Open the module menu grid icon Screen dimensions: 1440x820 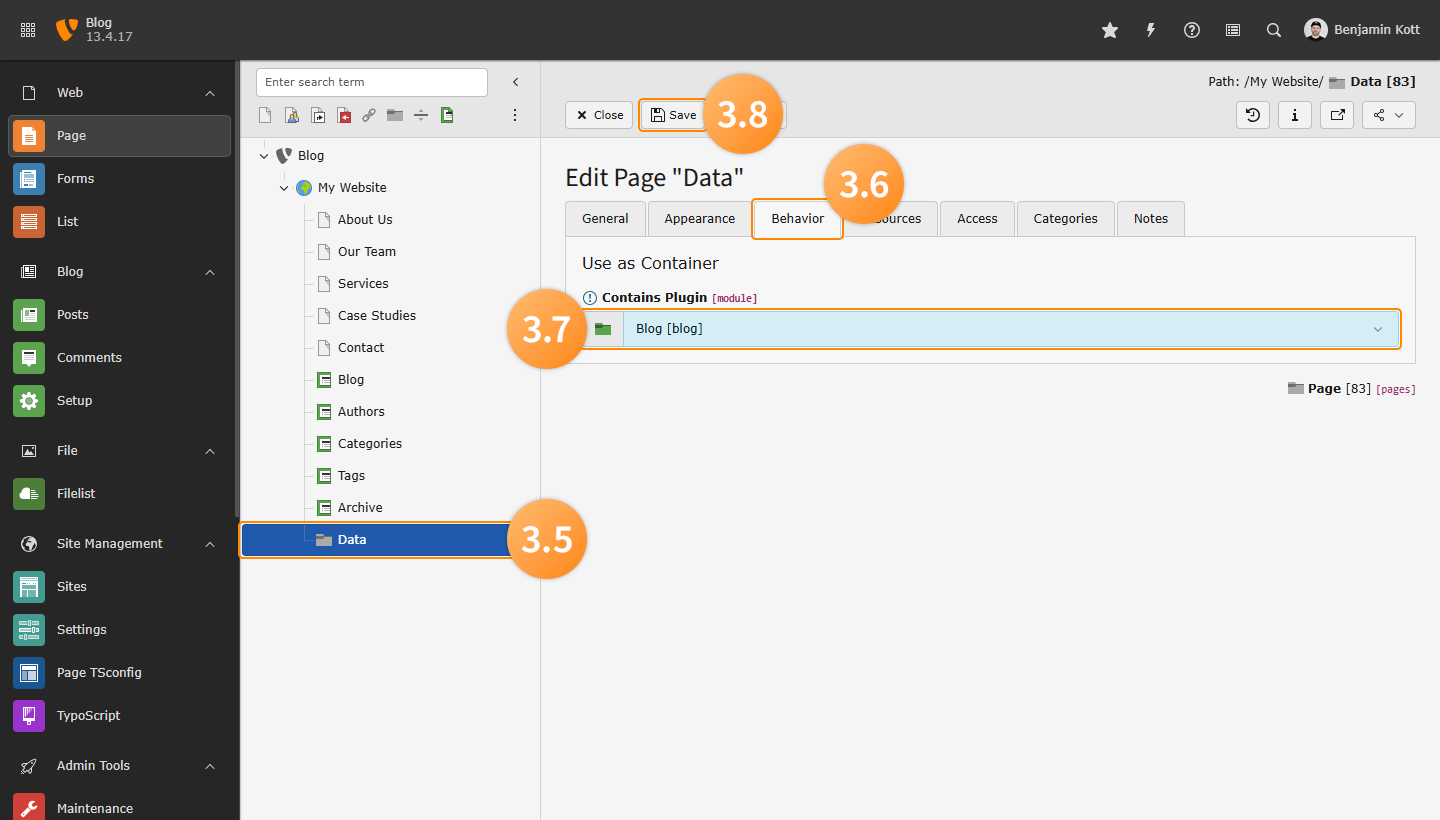click(x=28, y=30)
